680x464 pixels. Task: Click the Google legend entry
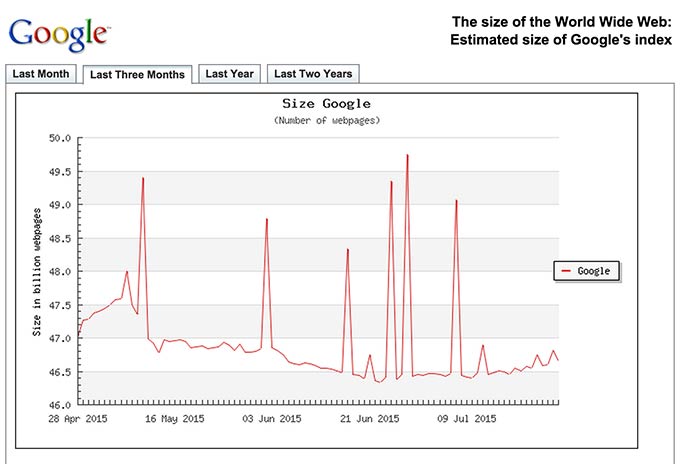click(x=587, y=271)
